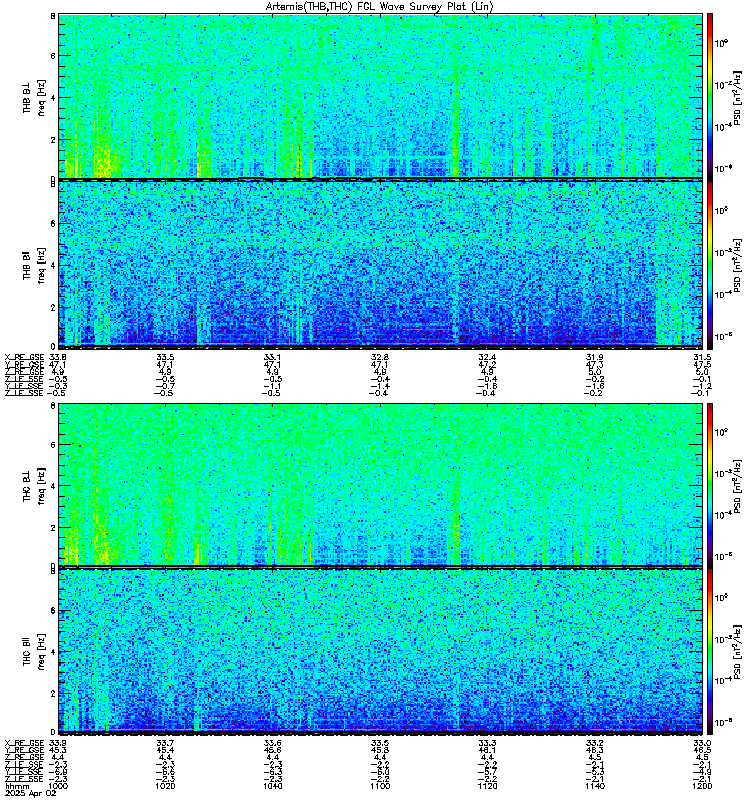Image resolution: width=750 pixels, height=800 pixels.
Task: Click the 'PSD [nT²/Hz]' label of the bottommost color bar
Action: coord(738,652)
